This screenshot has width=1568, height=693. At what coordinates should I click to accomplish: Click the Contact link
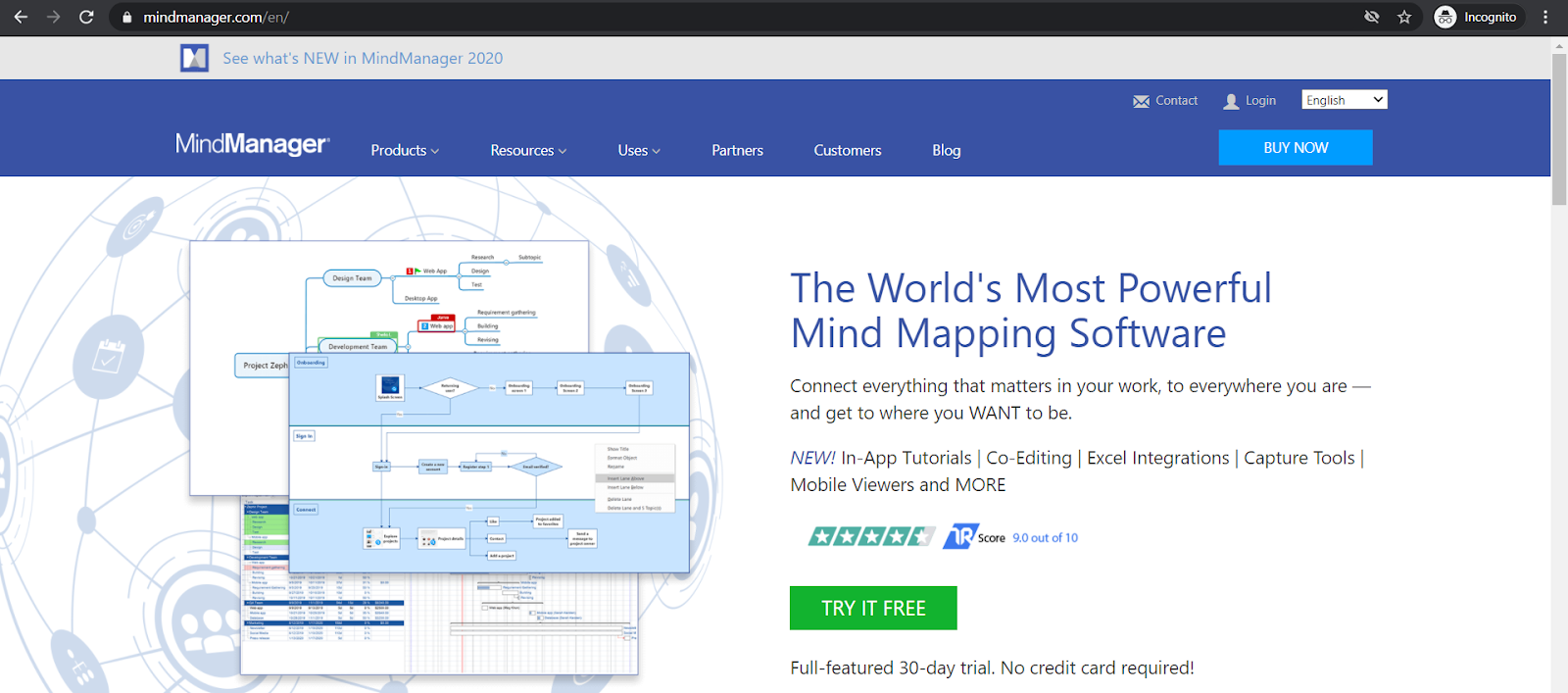pos(1176,100)
